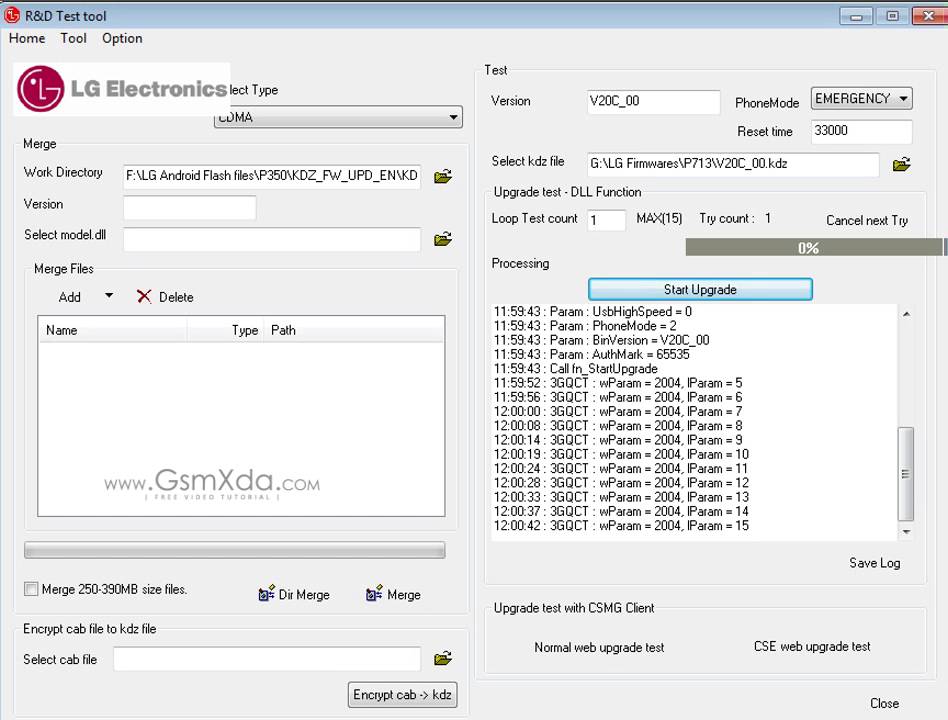
Task: Click the merge progress bar
Action: click(235, 550)
